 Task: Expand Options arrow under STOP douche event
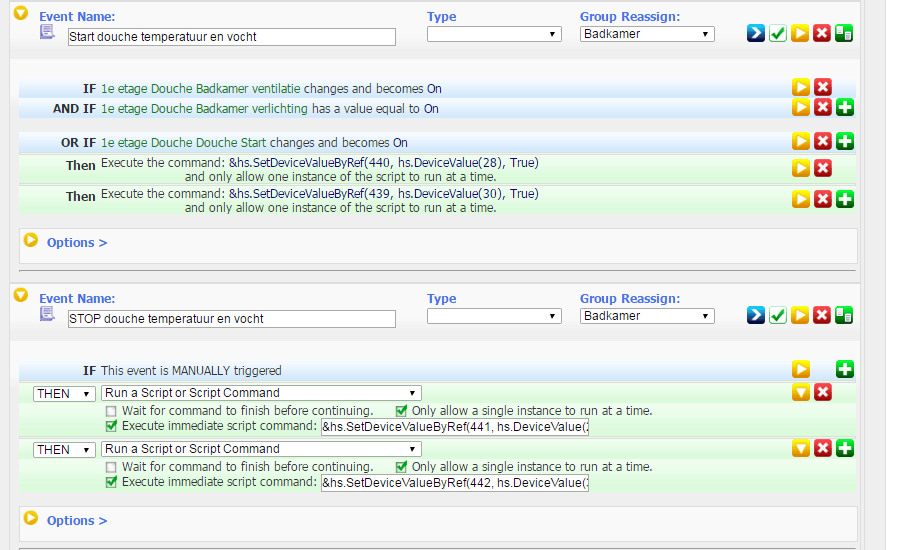pyautogui.click(x=31, y=518)
